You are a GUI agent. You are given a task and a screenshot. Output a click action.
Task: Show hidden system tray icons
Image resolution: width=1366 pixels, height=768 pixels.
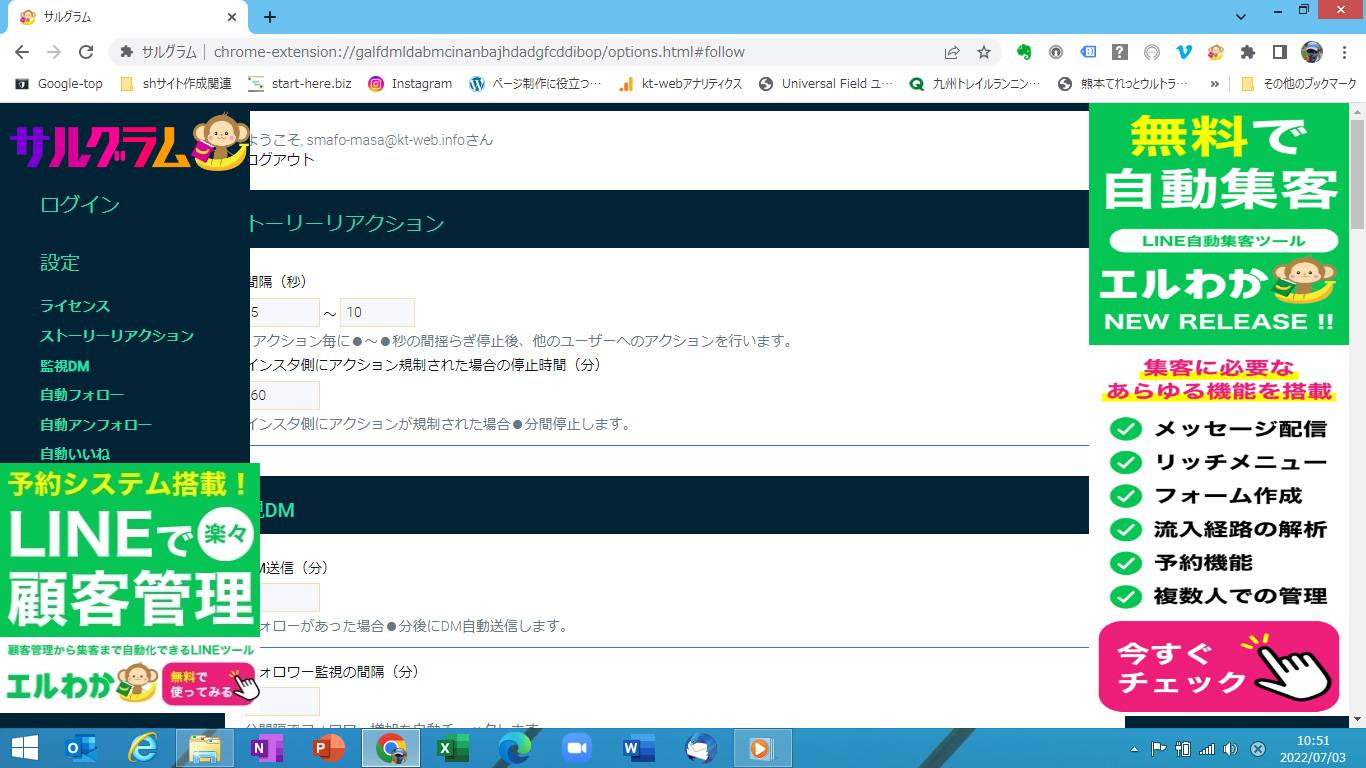click(1134, 749)
